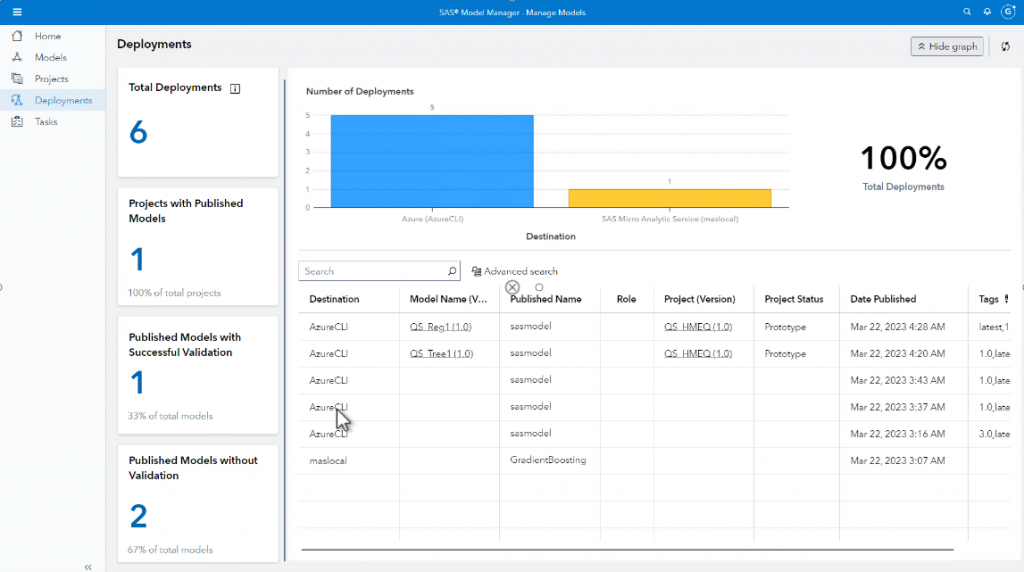Viewport: 1024px width, 572px height.
Task: Click inside the table Search field
Action: point(372,271)
